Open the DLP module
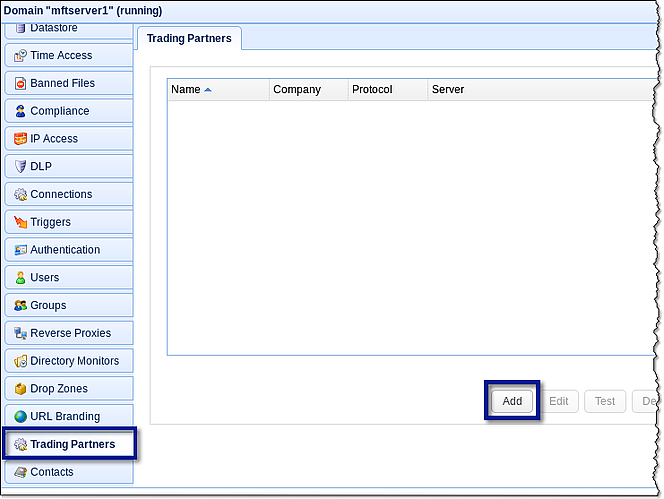664x499 pixels. [69, 166]
